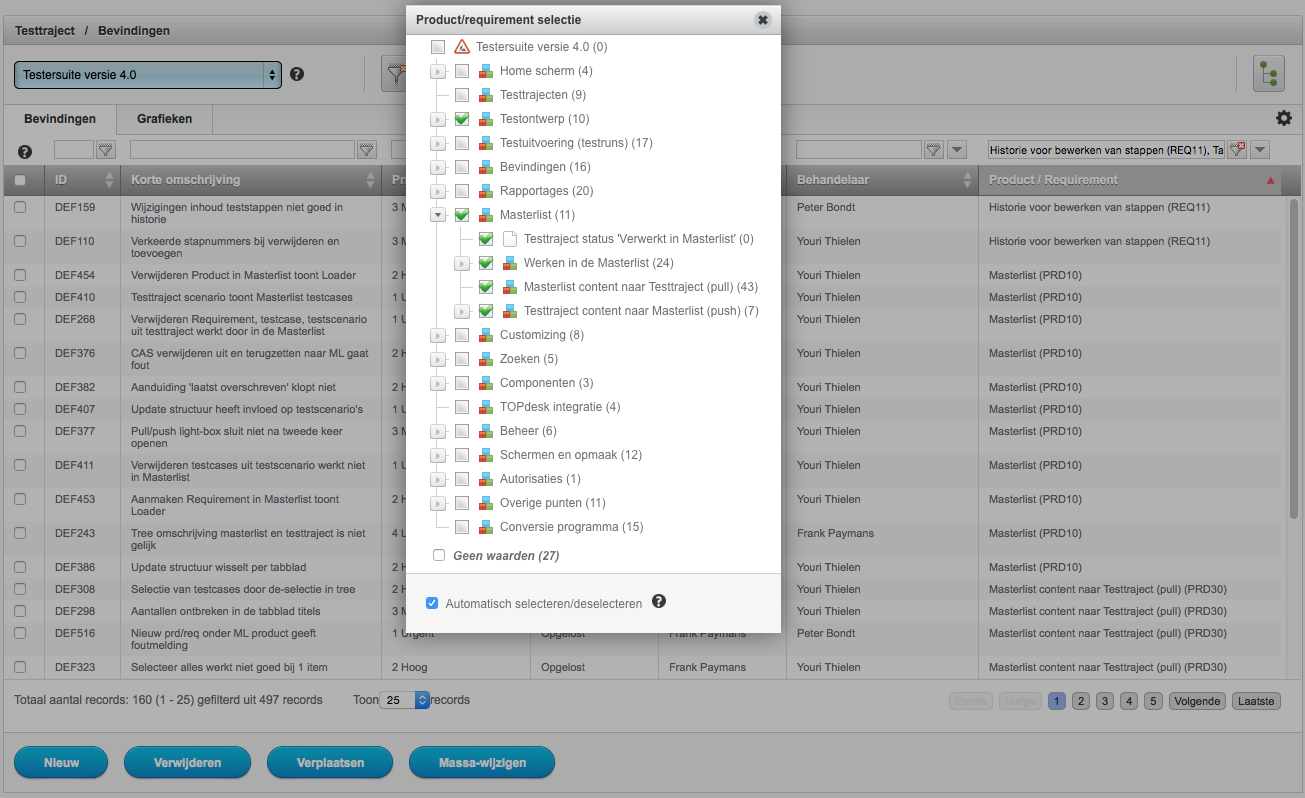The height and width of the screenshot is (798, 1305).
Task: Close the Product/requirement selectie dialog
Action: [763, 20]
